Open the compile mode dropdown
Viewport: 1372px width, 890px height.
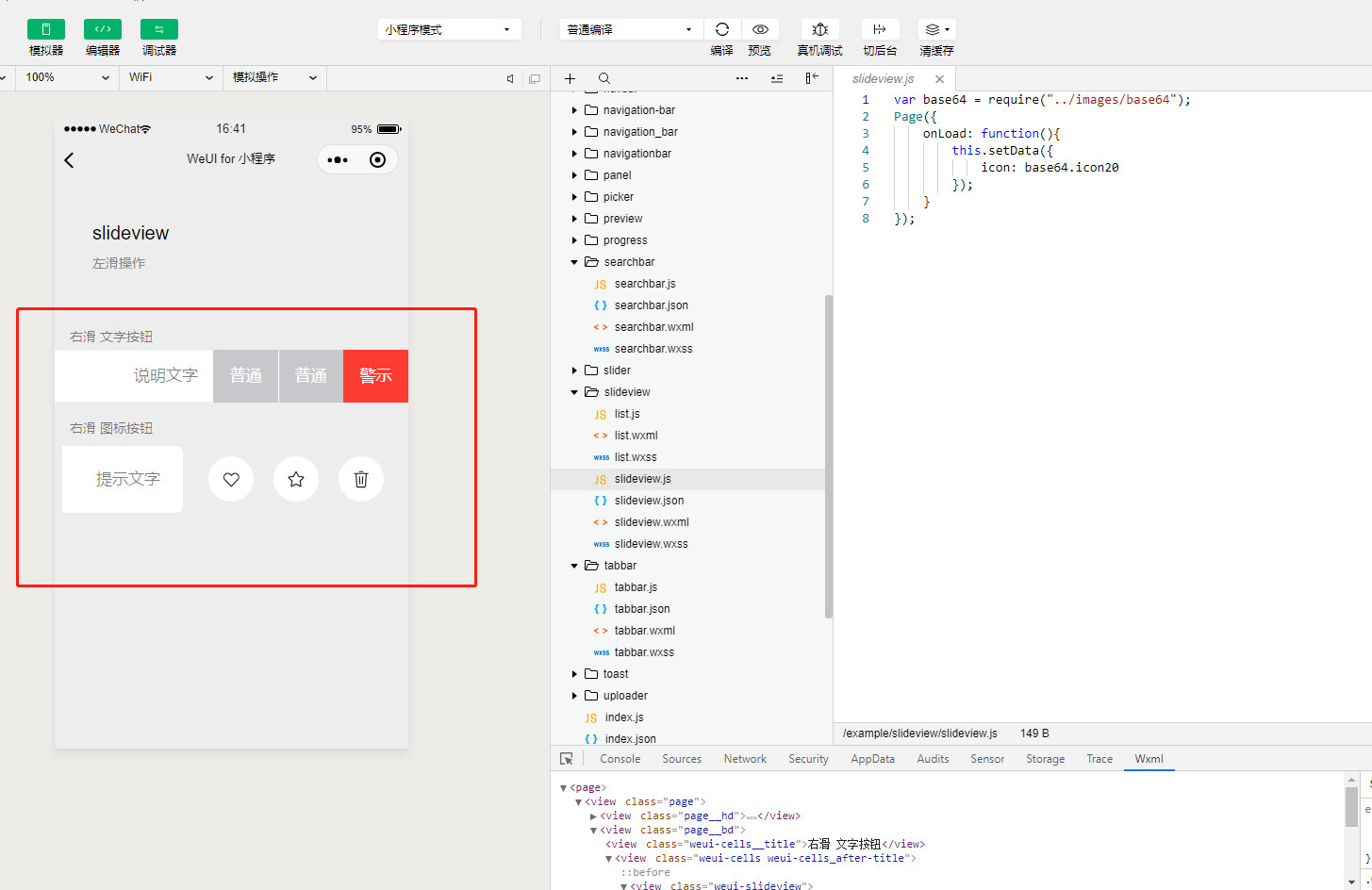(630, 29)
